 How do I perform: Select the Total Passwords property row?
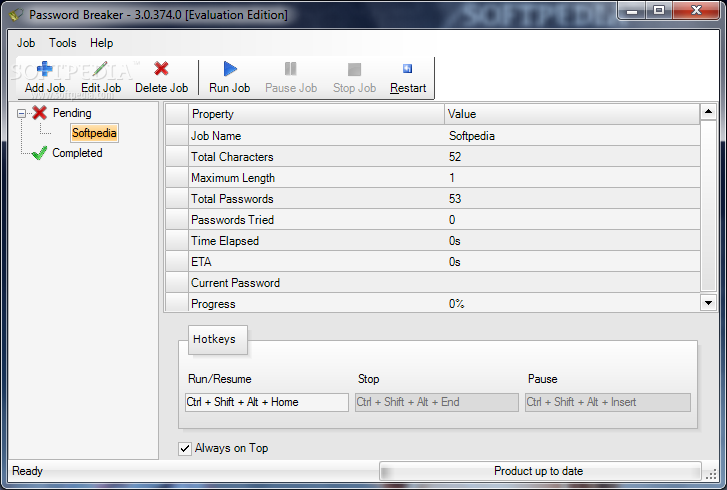click(433, 199)
